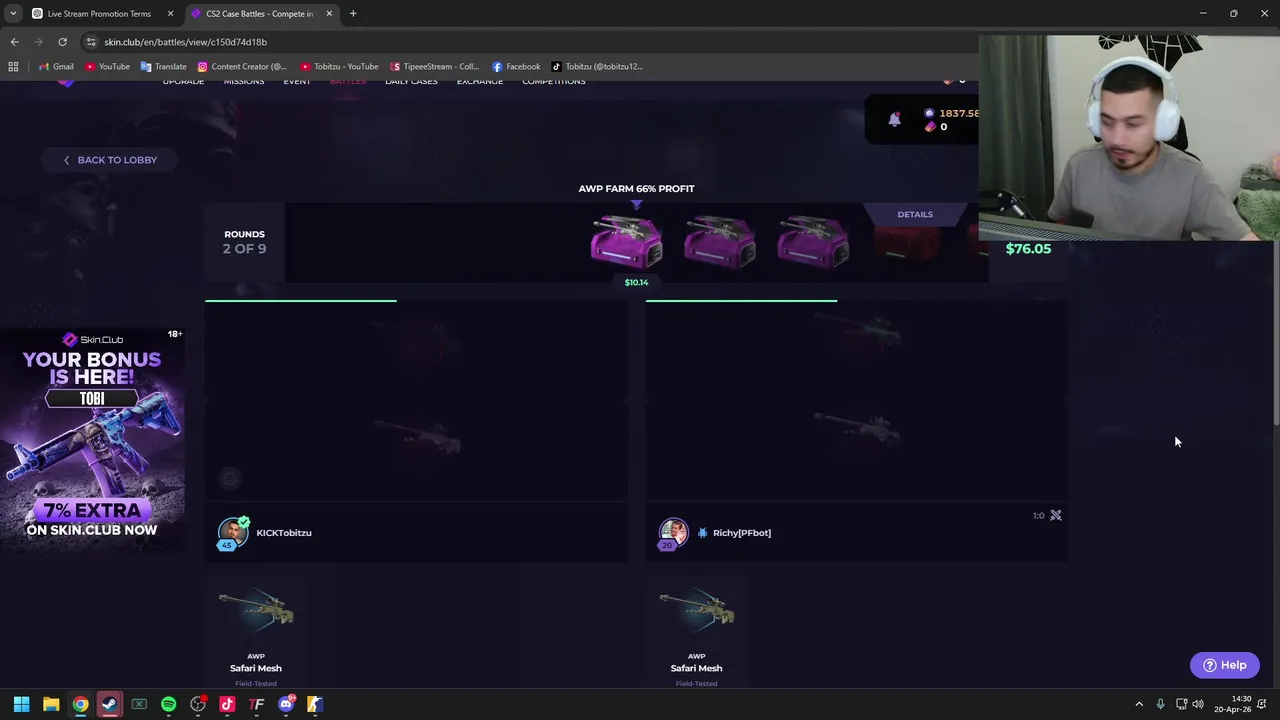
Task: Close the Live Stream Promotion Terms tab
Action: tap(170, 13)
